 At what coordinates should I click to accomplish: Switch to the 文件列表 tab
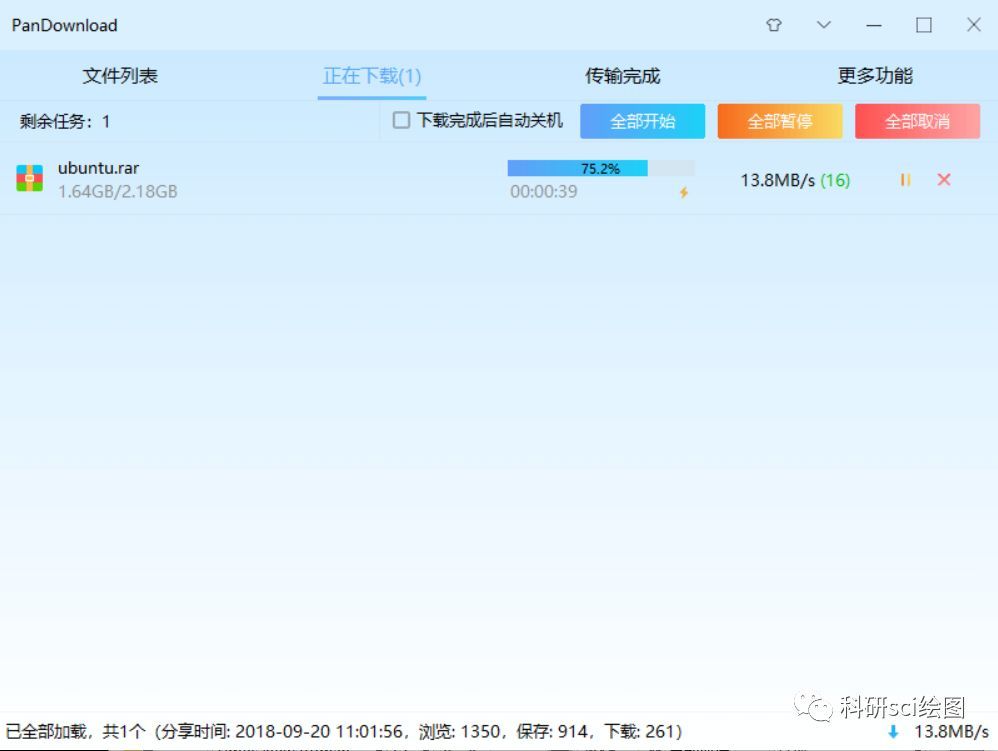click(x=120, y=76)
